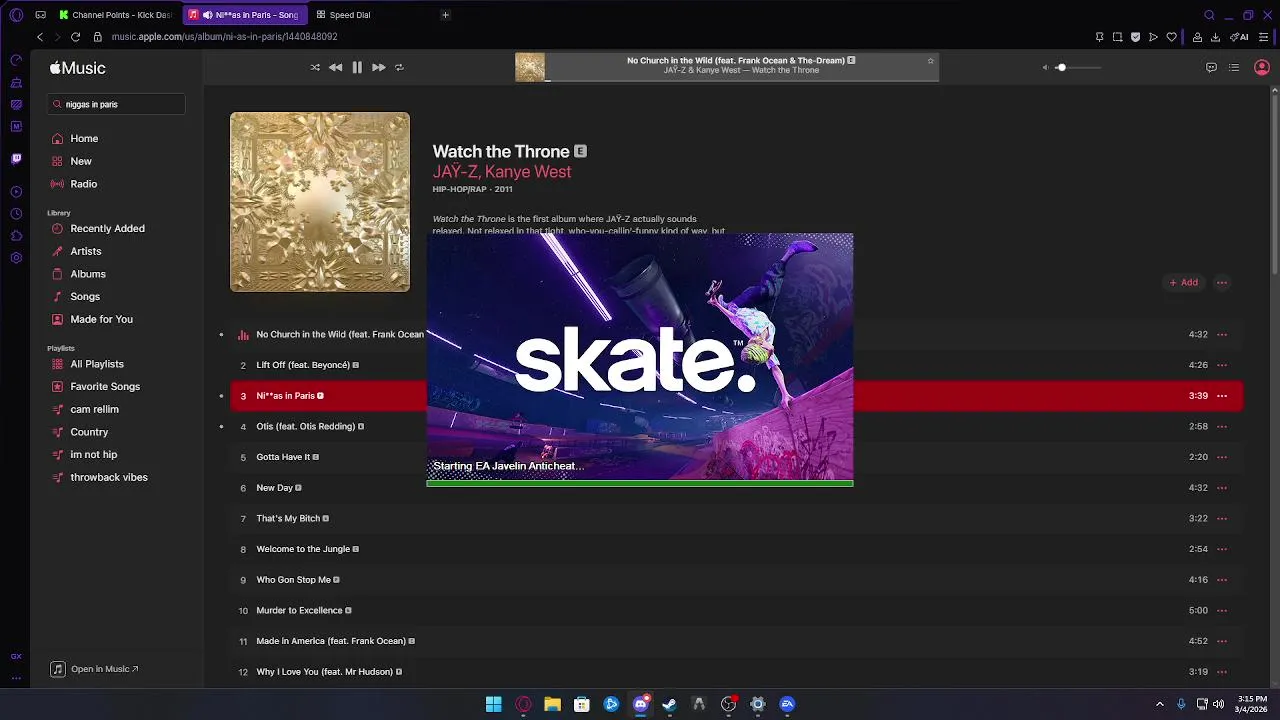This screenshot has height=720, width=1280.
Task: Open Steam from the taskbar
Action: point(669,704)
